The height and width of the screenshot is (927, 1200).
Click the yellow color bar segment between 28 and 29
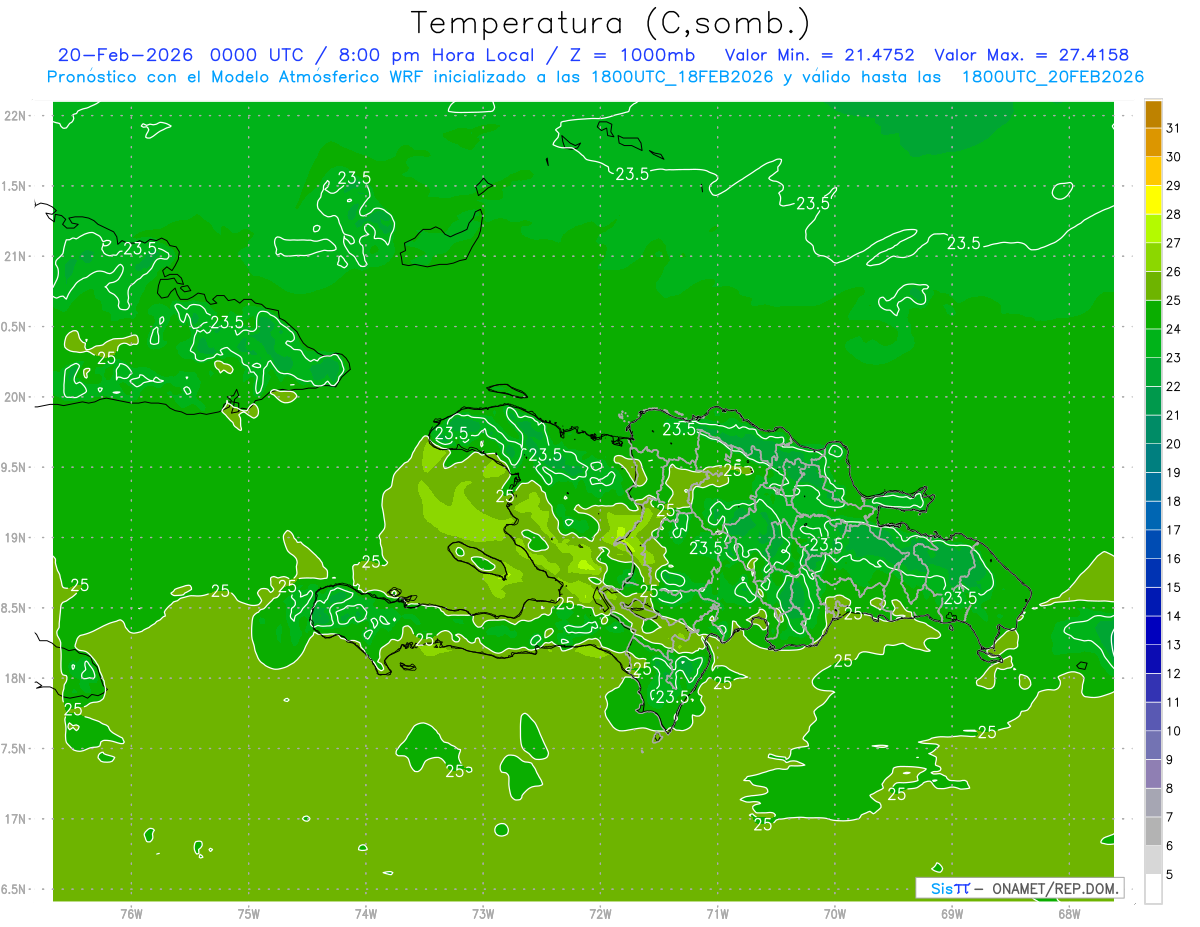point(1153,200)
